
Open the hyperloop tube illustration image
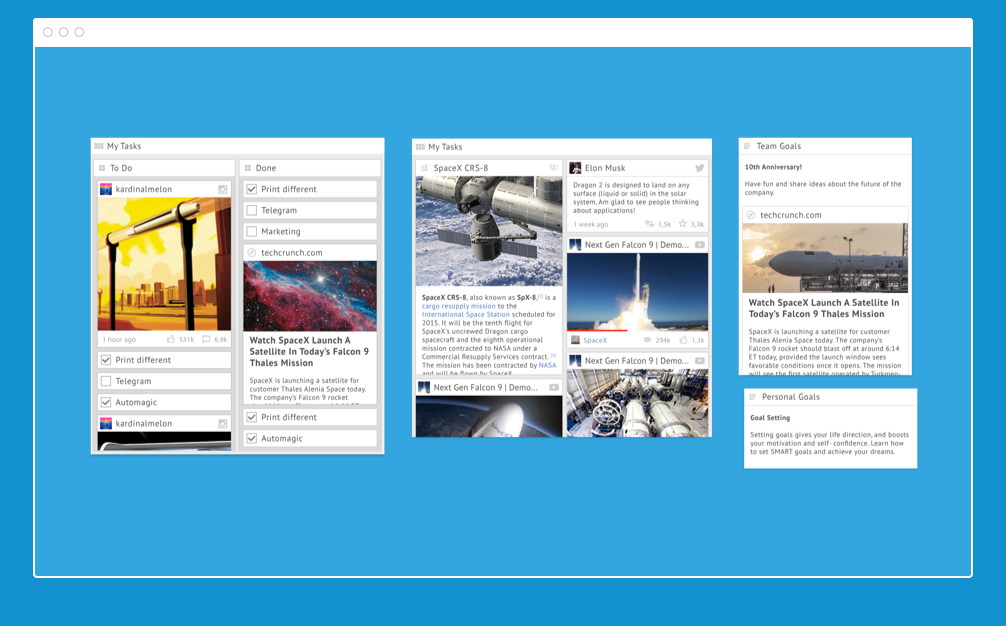(x=164, y=264)
